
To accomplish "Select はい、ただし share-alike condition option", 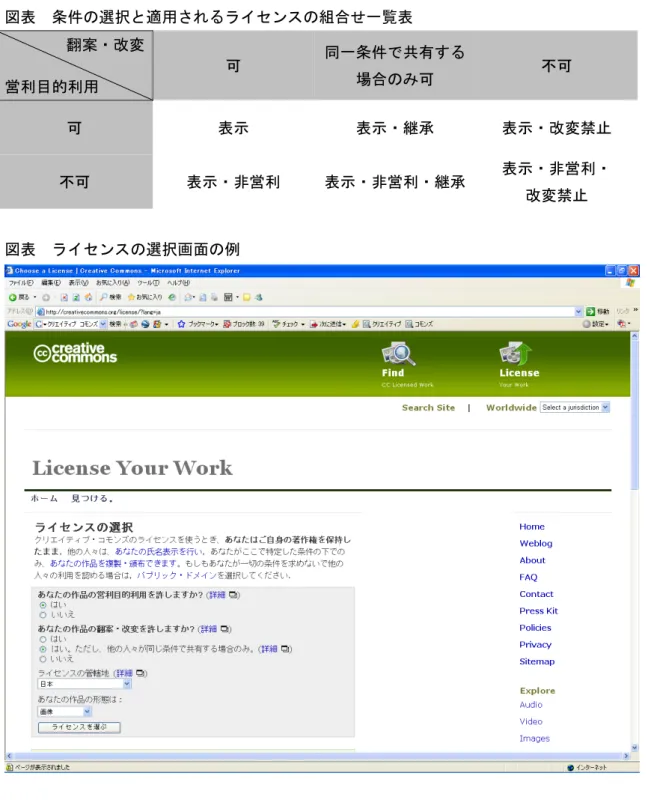I will tap(43, 649).
